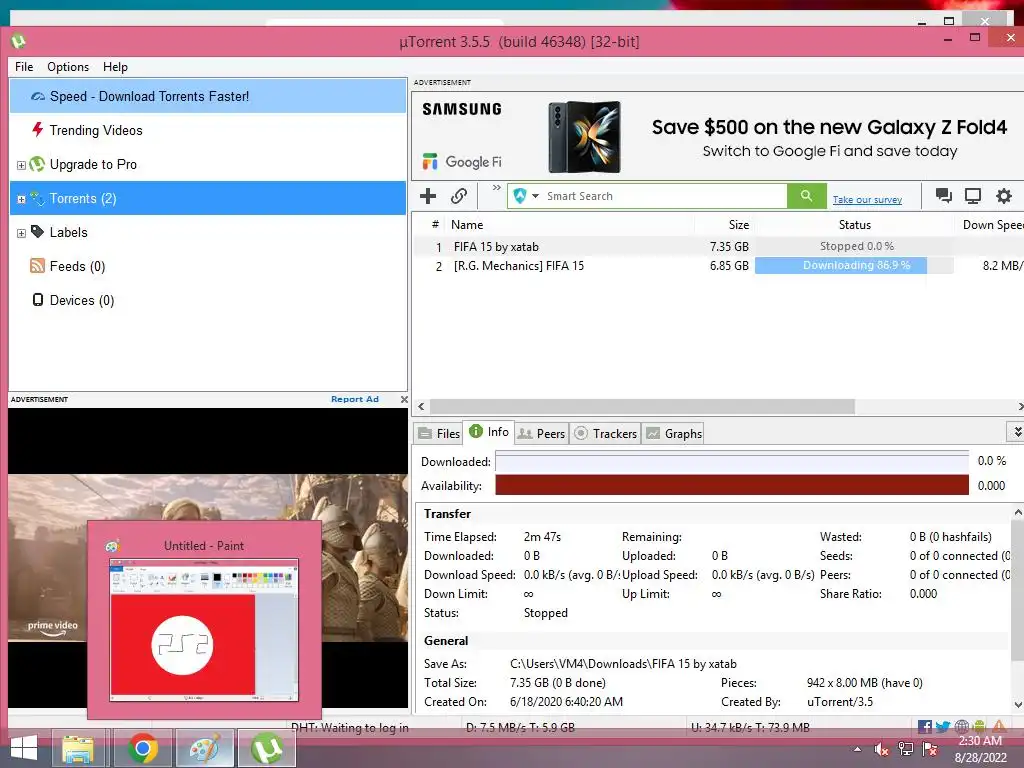Viewport: 1024px width, 768px height.
Task: Click the Android icon in status bar
Action: tap(978, 726)
